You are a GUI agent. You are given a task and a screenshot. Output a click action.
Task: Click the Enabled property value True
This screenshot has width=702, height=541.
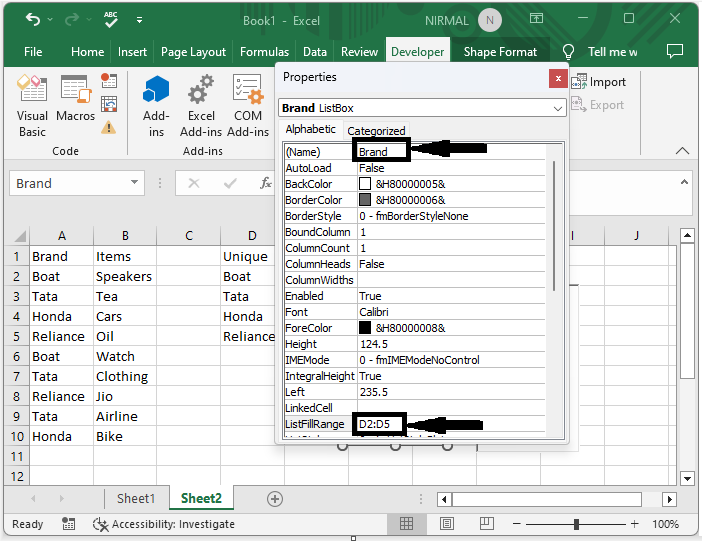pos(370,296)
